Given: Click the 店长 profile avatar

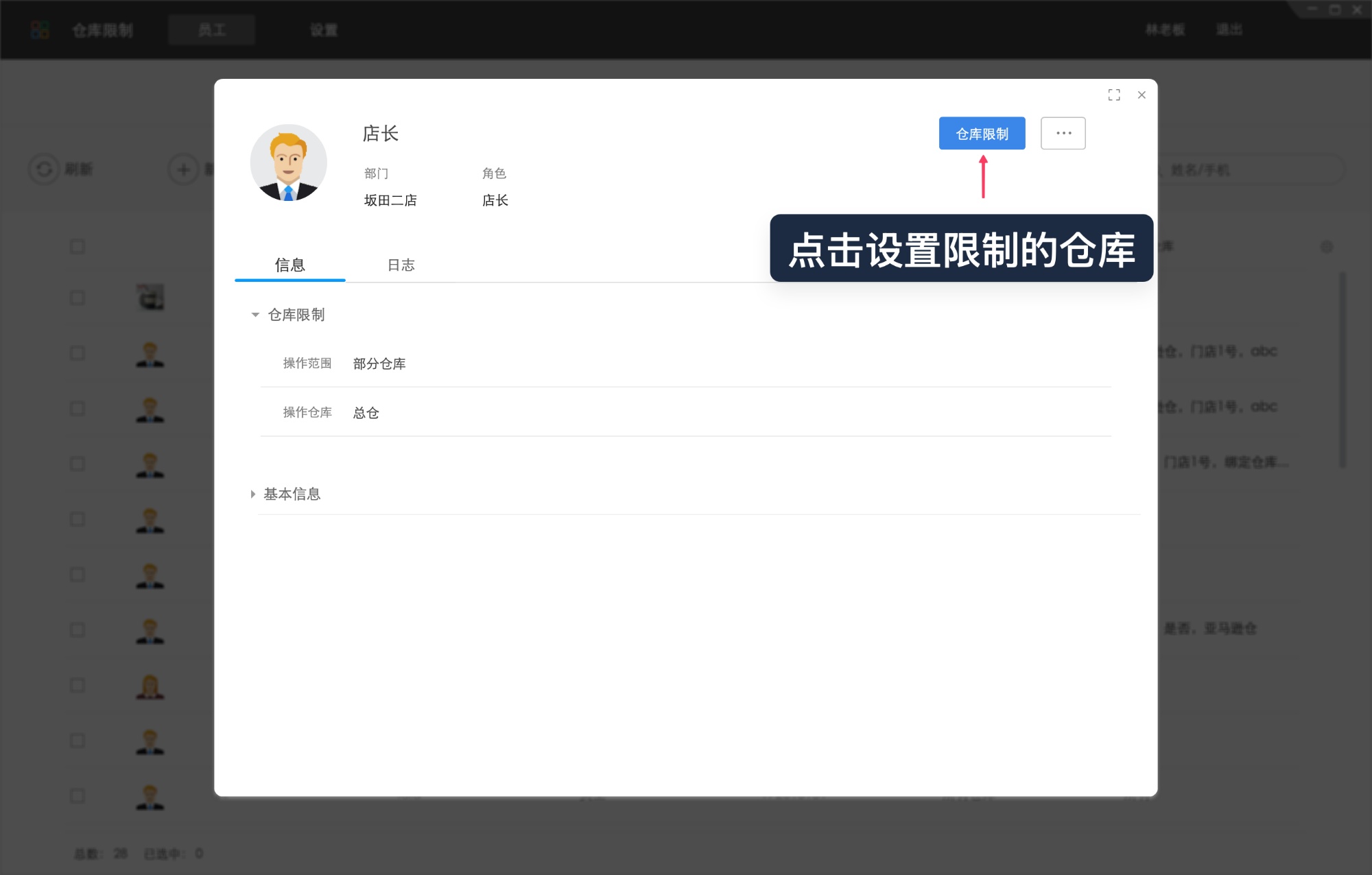Looking at the screenshot, I should tap(288, 162).
